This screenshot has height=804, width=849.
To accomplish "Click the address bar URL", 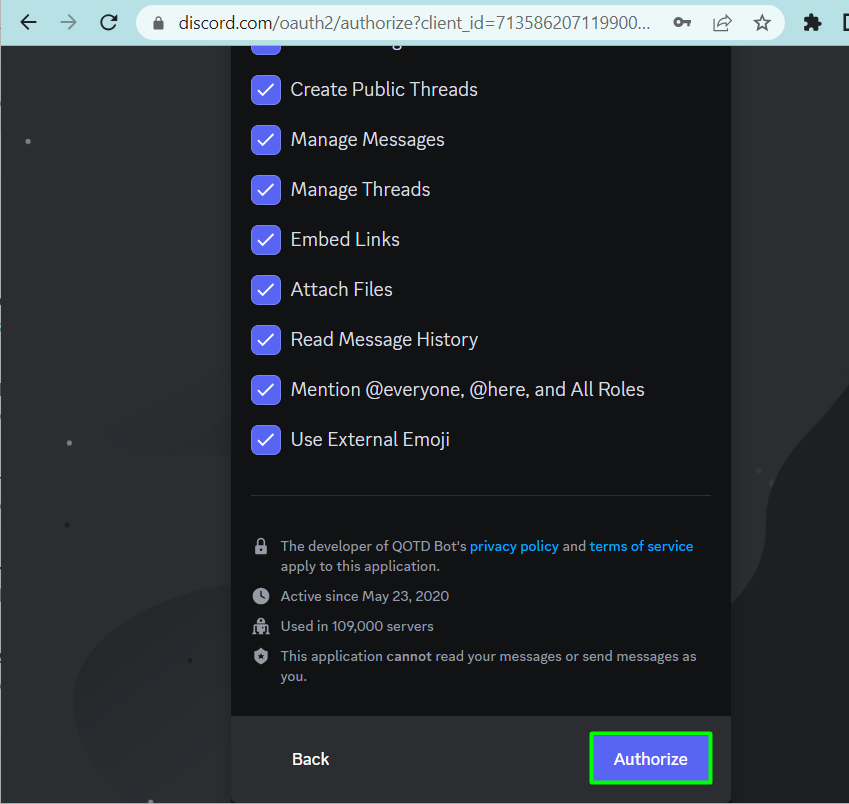I will [414, 23].
